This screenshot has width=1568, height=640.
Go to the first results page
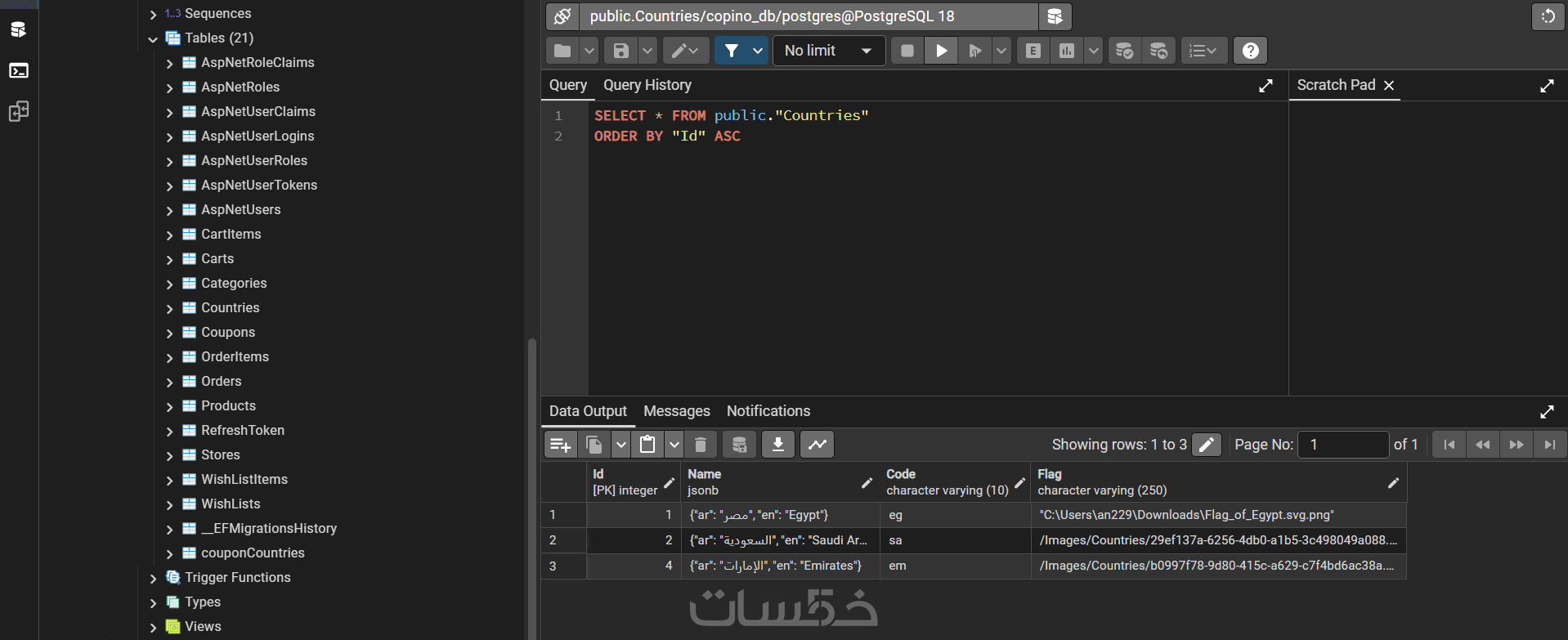pyautogui.click(x=1449, y=445)
